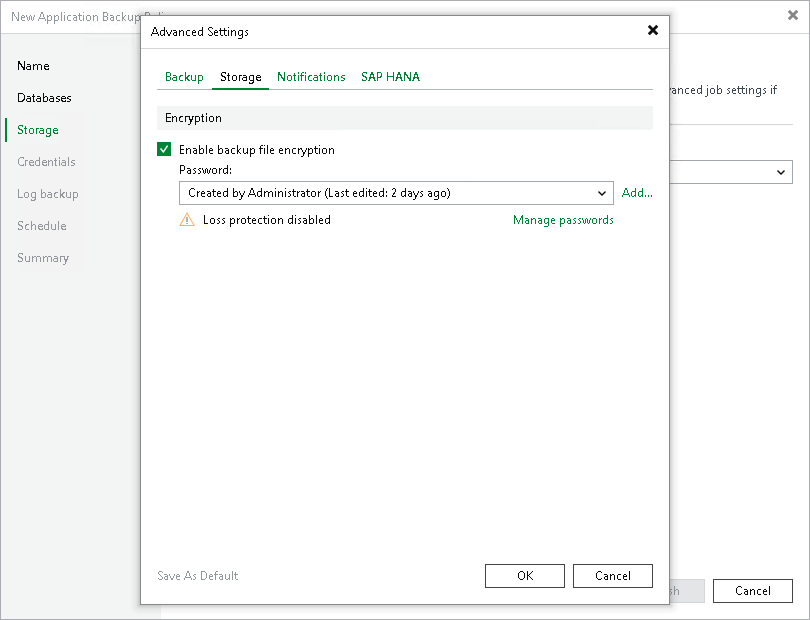Switch to the Backup tab
Viewport: 810px width, 620px height.
click(183, 76)
